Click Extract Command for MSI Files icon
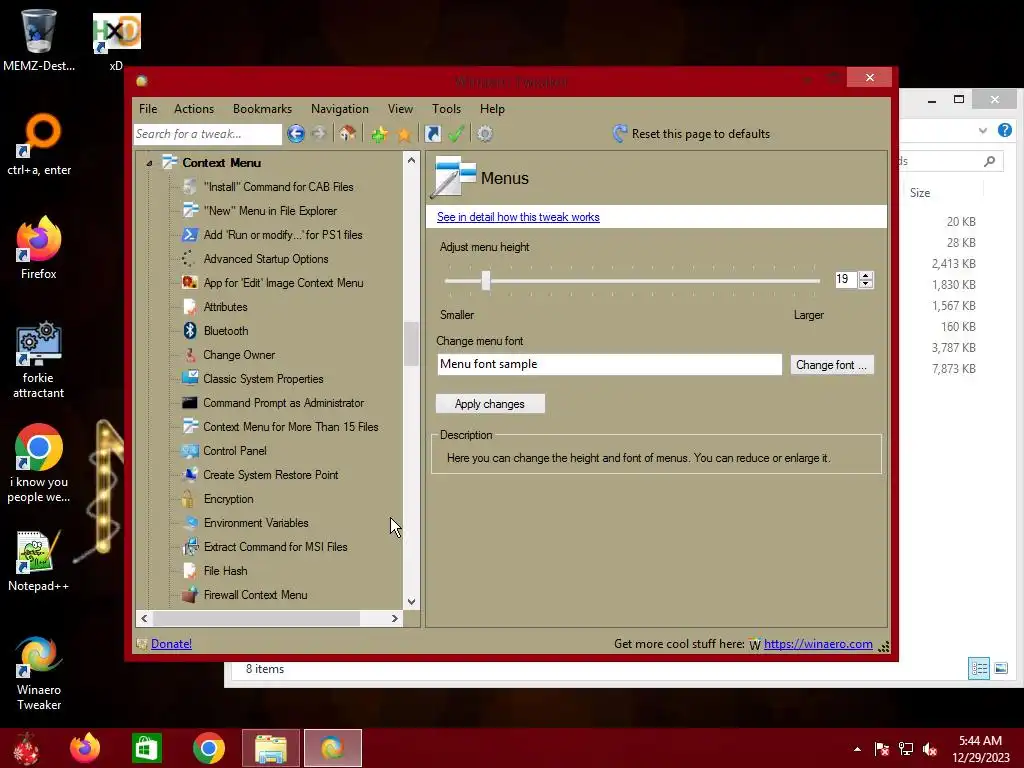 (190, 547)
